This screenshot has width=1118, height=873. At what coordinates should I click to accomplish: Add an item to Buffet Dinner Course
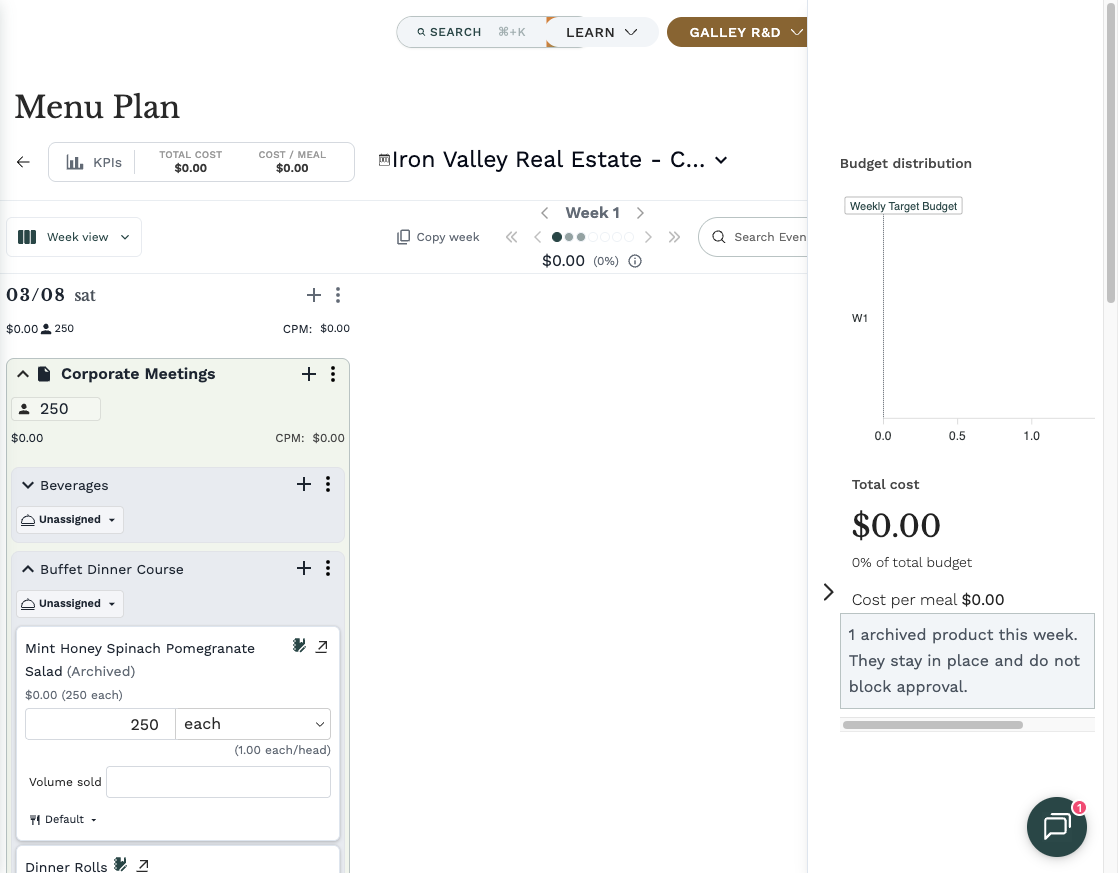point(304,568)
